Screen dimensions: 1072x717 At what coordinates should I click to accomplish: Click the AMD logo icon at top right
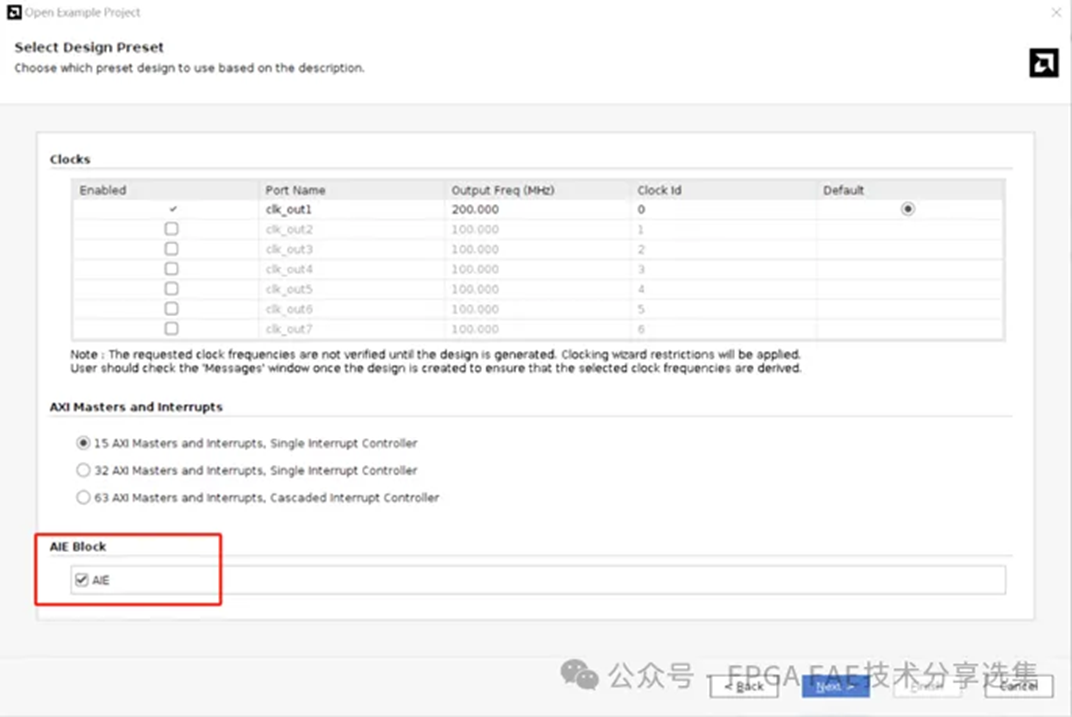[x=1043, y=63]
